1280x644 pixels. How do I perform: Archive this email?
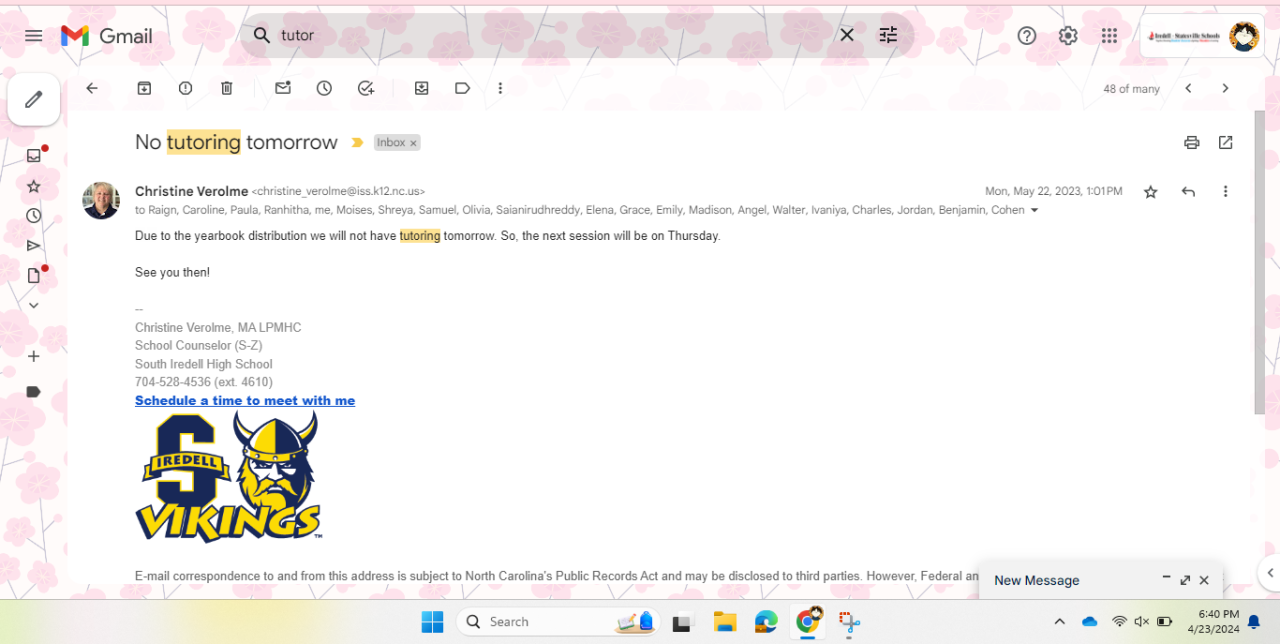point(144,88)
